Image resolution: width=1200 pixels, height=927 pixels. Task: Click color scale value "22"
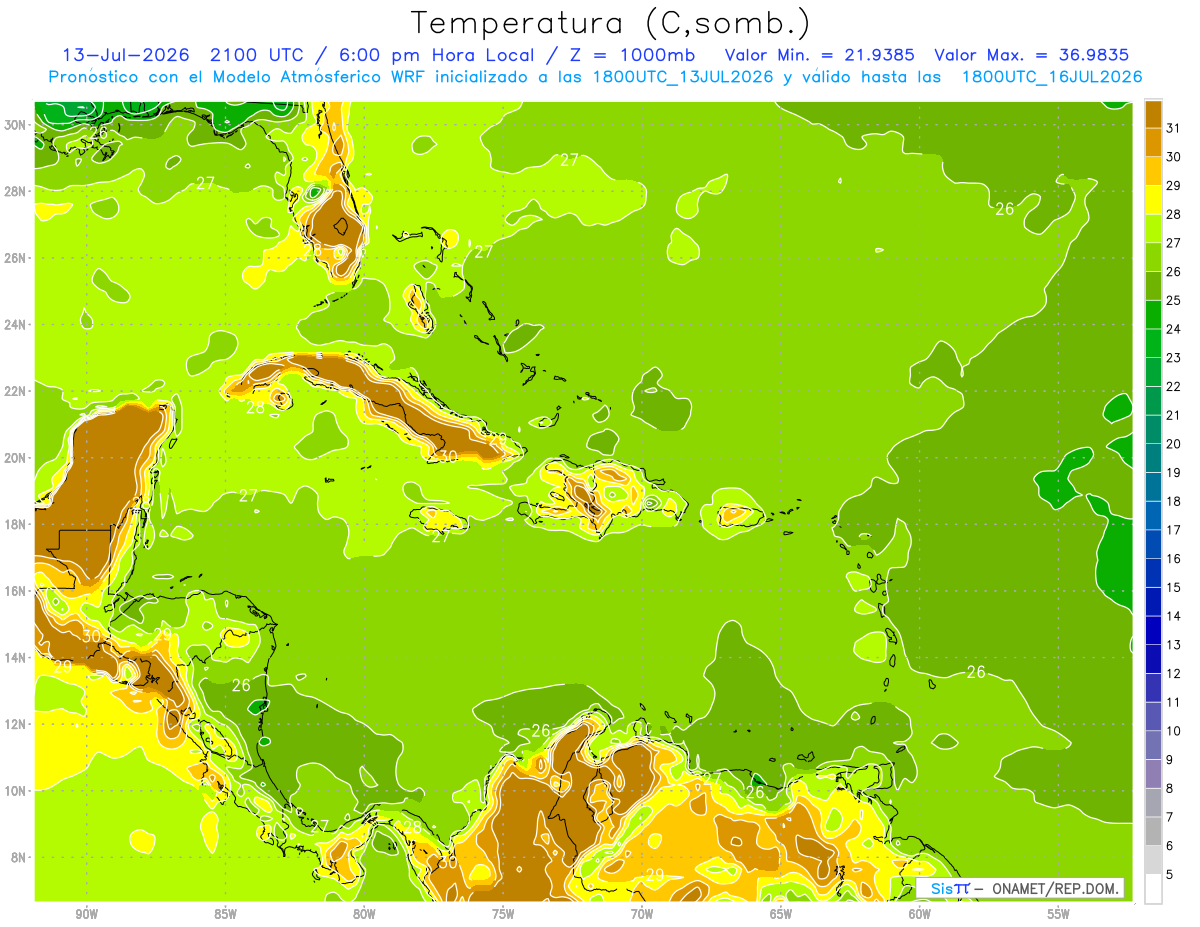[1174, 386]
